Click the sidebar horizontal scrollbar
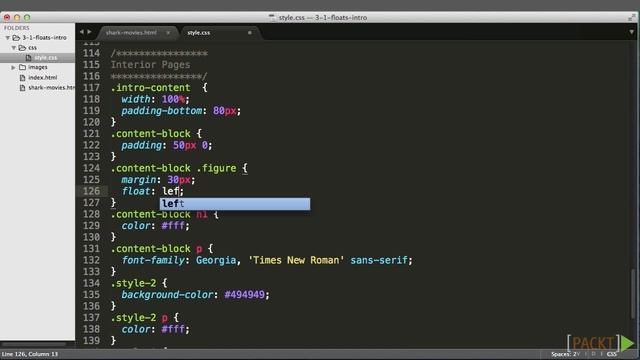Viewport: 640px width, 360px height. click(34, 344)
